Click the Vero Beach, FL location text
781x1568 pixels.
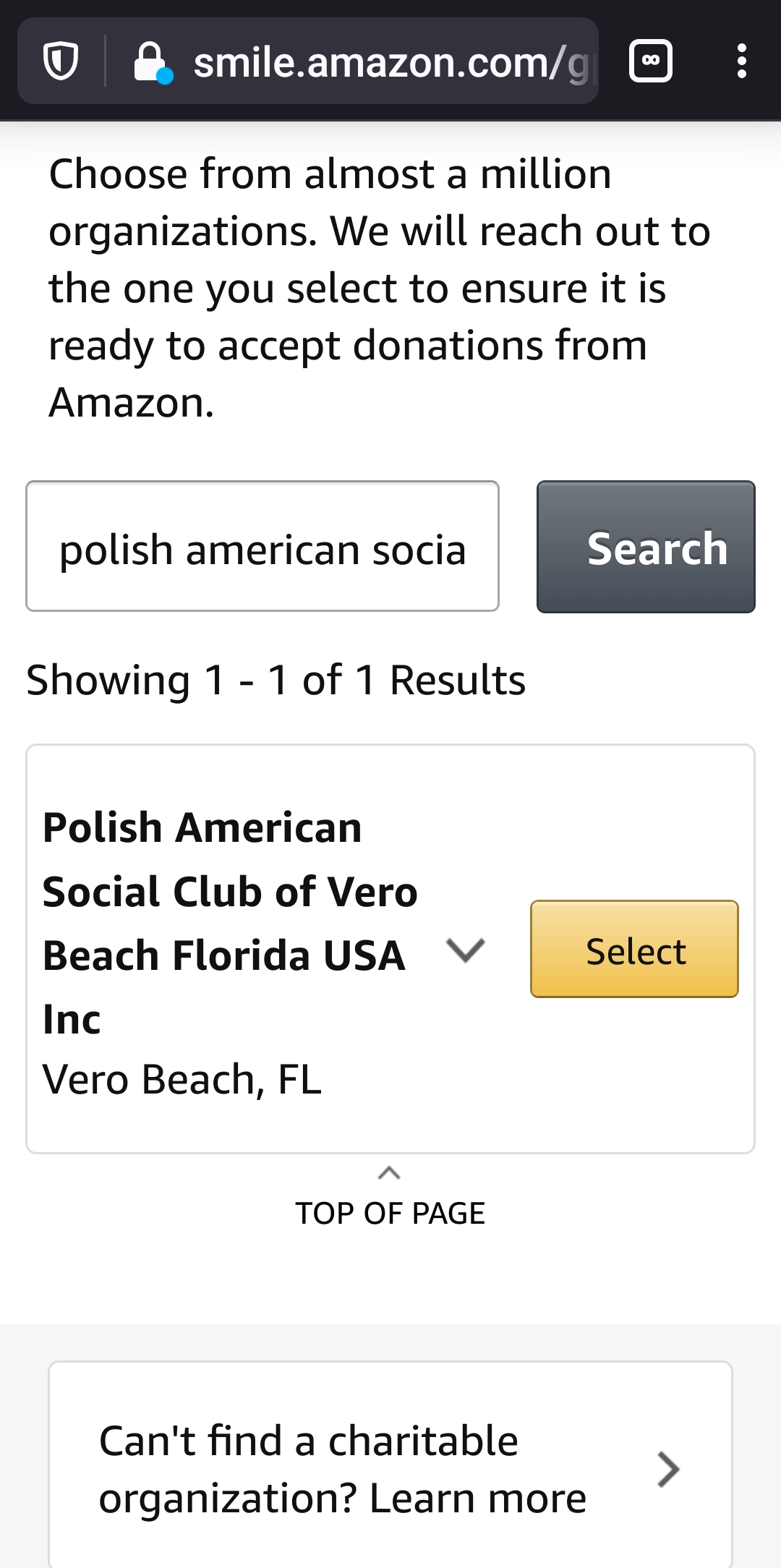[182, 1080]
